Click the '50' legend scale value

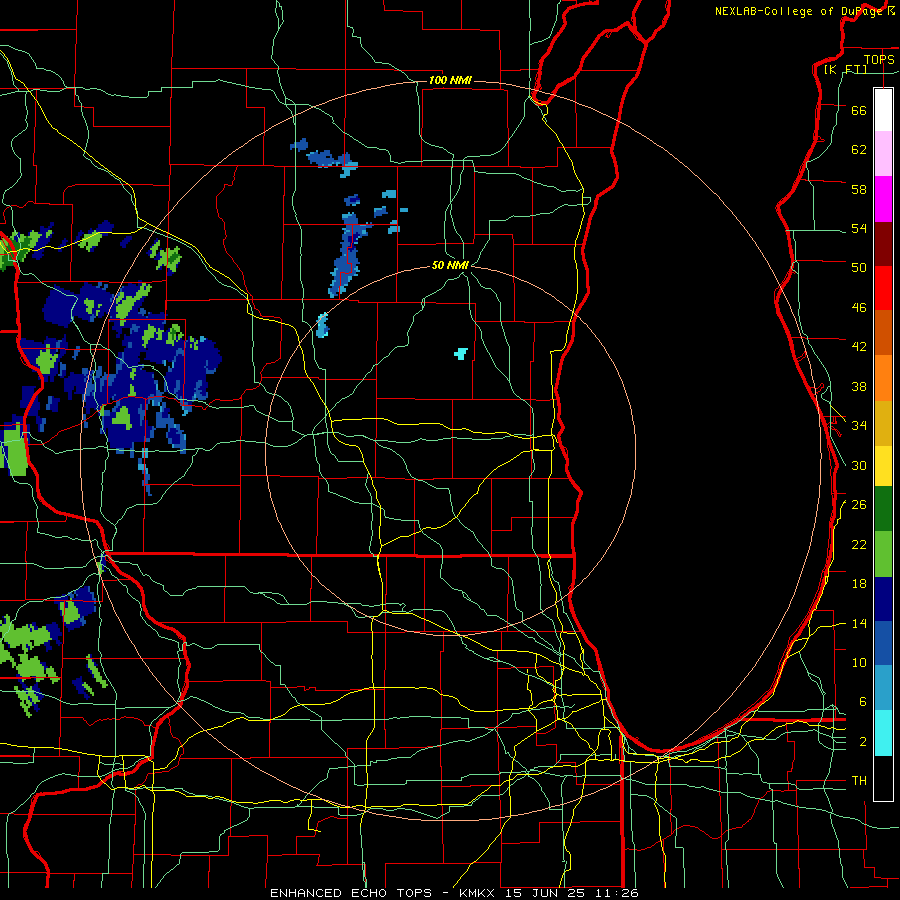coord(859,268)
